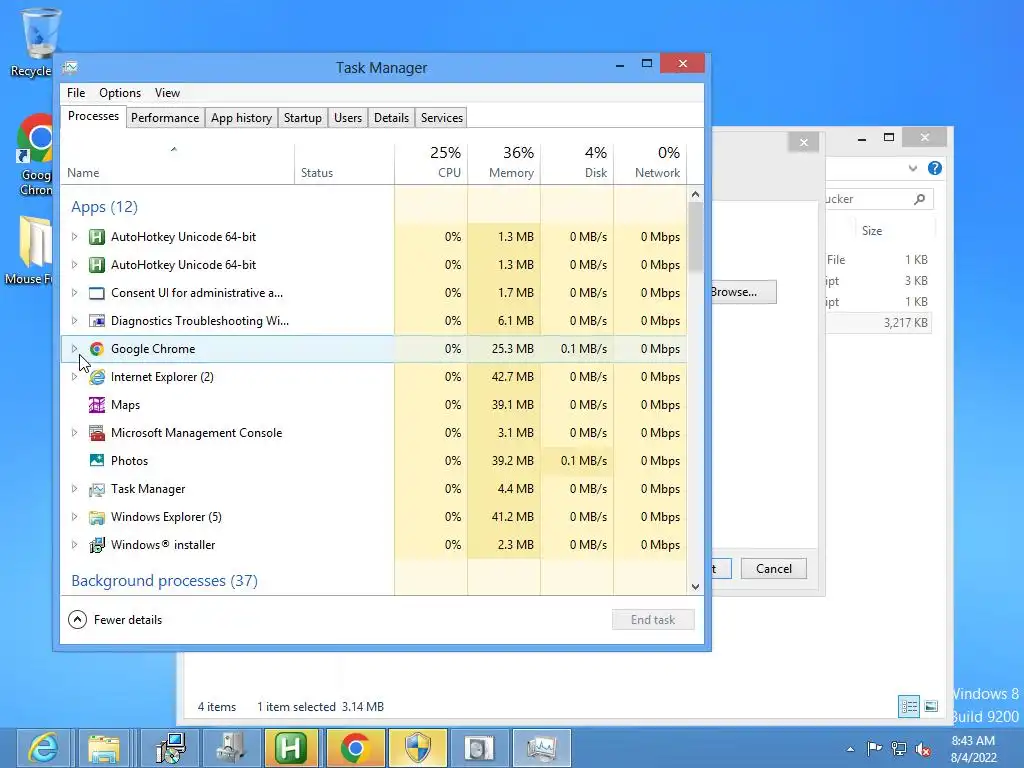Click the Browse... button in background dialog

(x=743, y=292)
